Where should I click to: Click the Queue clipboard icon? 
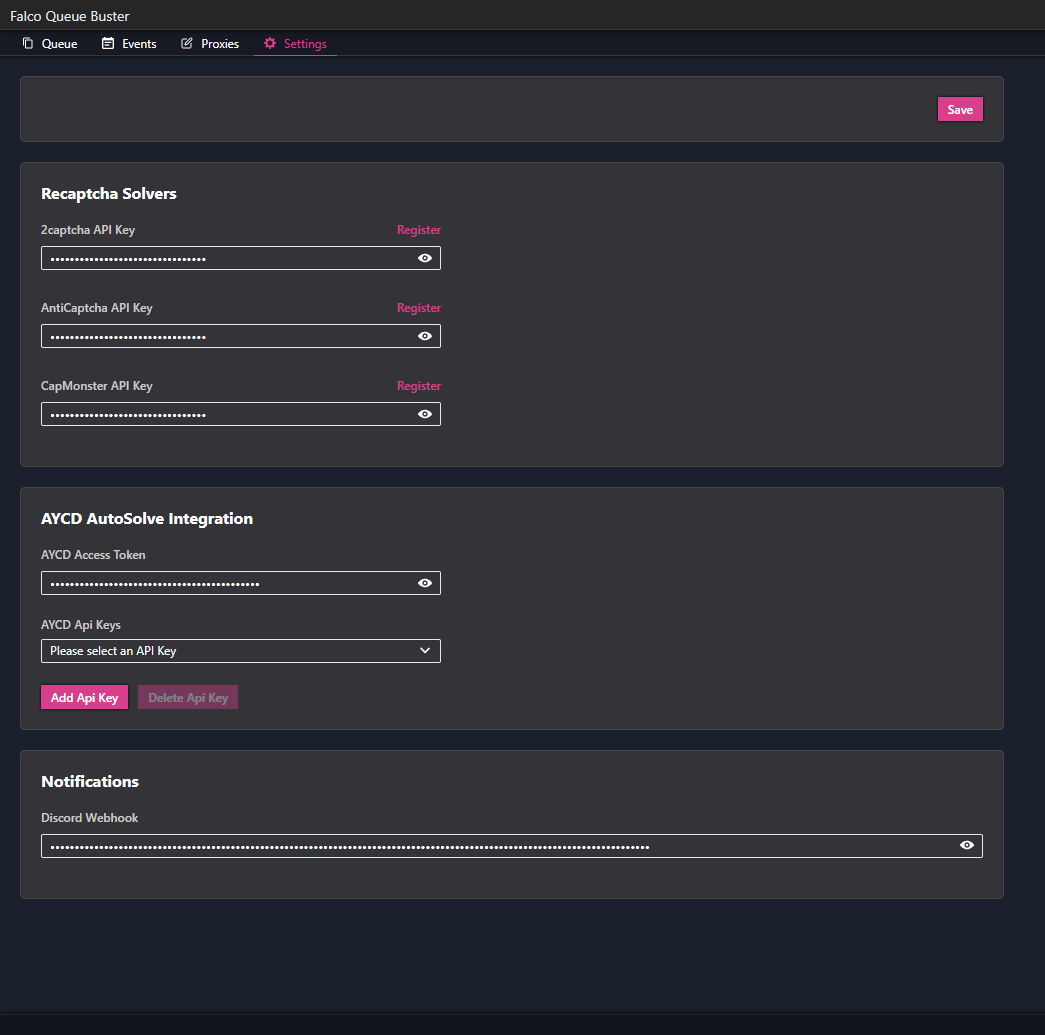28,43
